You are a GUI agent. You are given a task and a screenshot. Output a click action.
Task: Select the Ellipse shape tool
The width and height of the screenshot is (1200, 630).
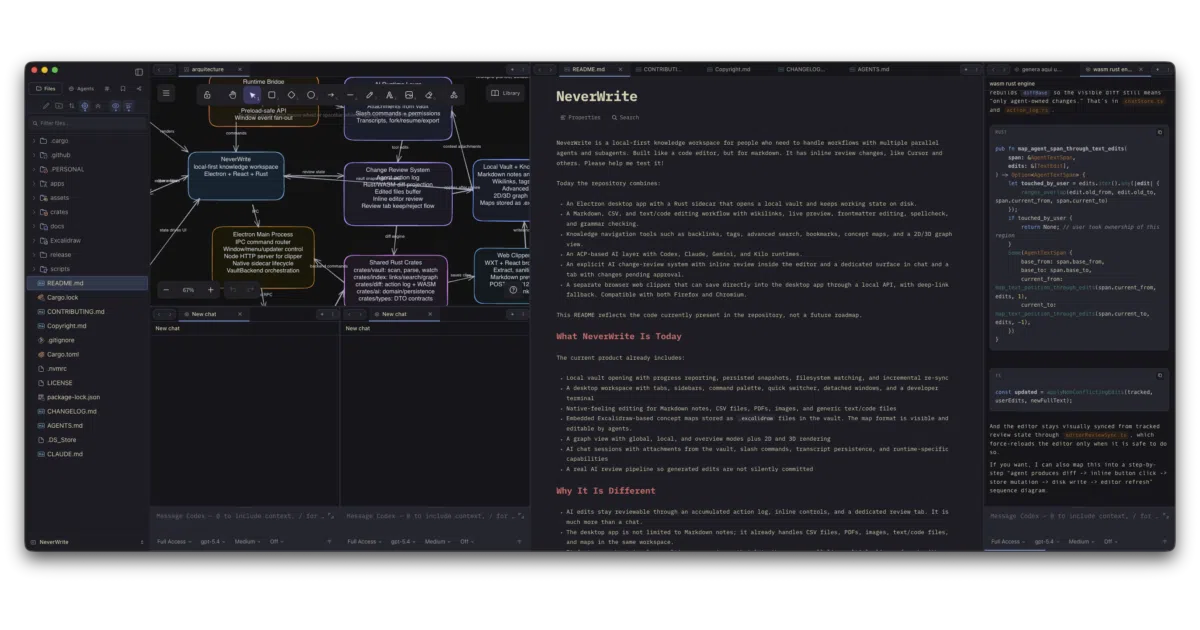tap(311, 95)
